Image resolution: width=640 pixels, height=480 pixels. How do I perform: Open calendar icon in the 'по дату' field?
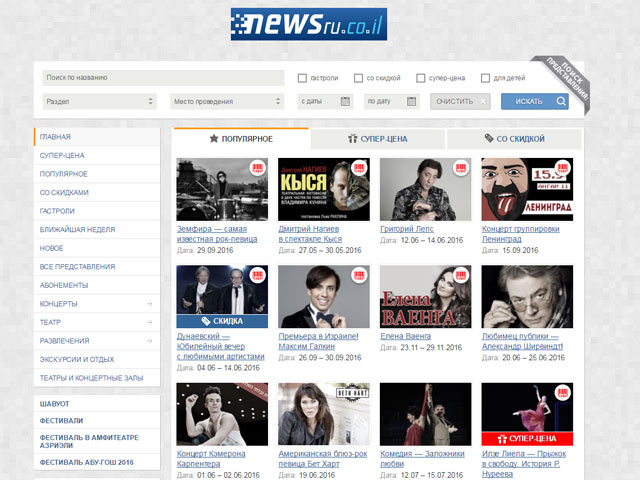pos(411,101)
